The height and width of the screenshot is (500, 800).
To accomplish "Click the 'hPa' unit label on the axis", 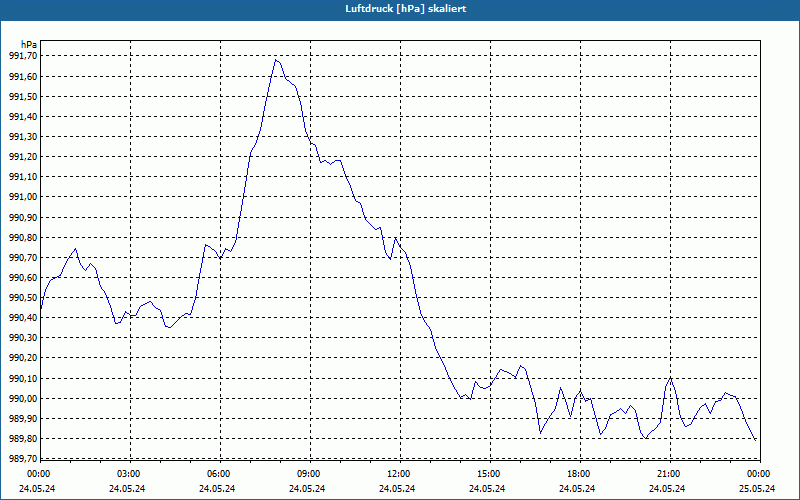I will coord(29,45).
